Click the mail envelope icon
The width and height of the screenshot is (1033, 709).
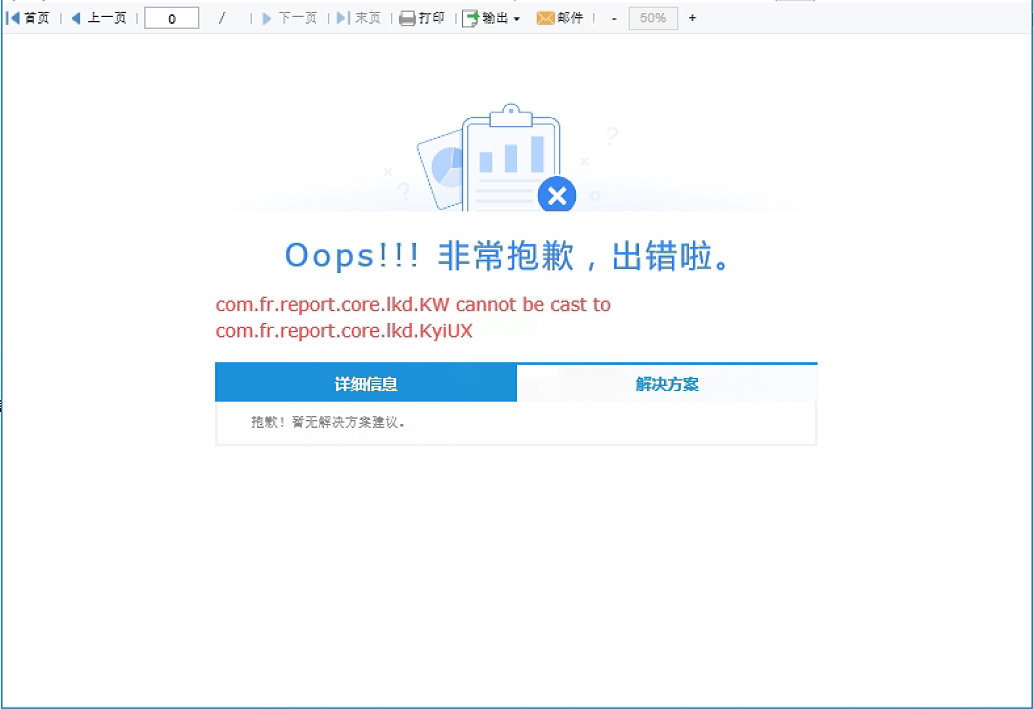click(545, 18)
